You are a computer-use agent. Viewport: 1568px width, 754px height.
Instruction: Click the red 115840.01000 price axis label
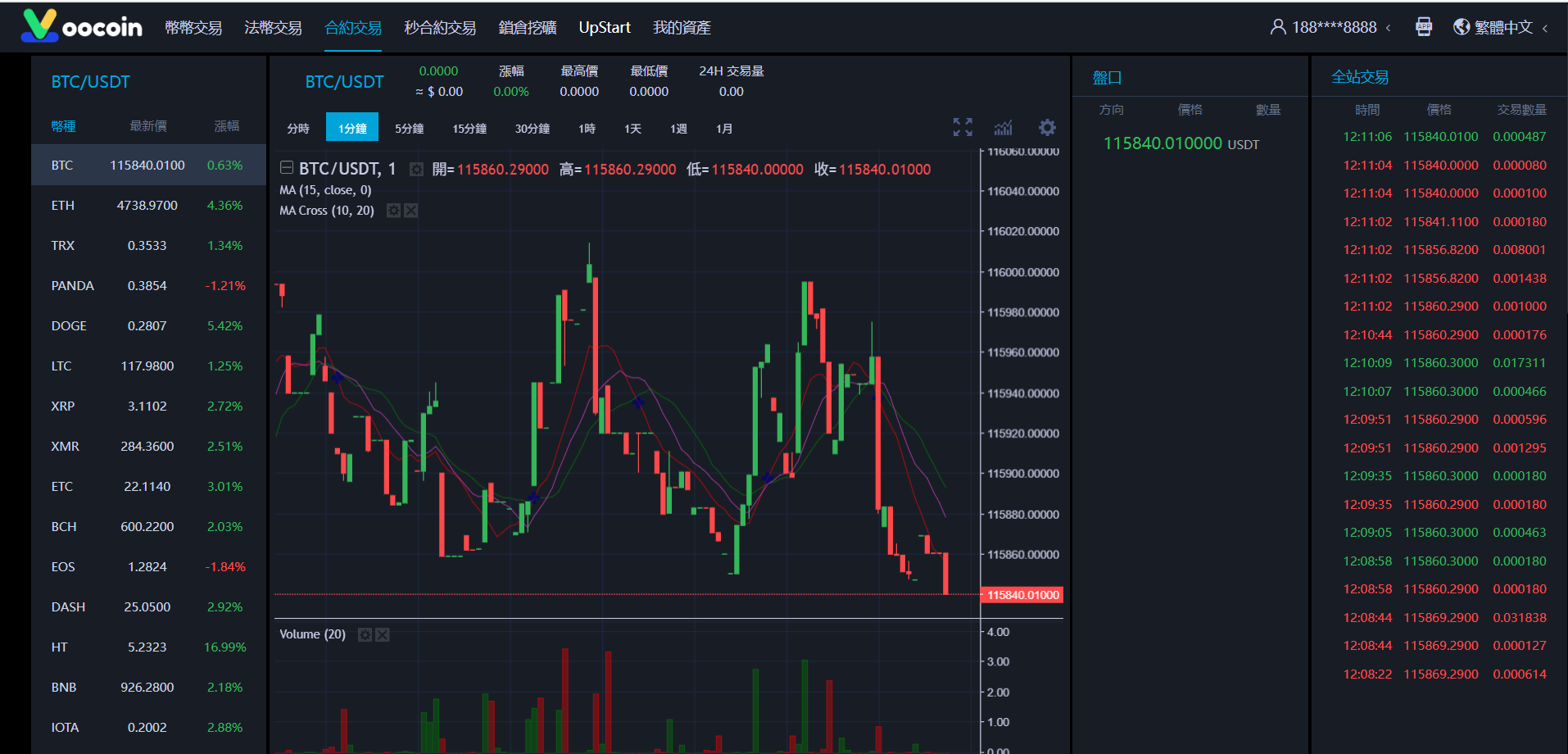coord(1022,595)
